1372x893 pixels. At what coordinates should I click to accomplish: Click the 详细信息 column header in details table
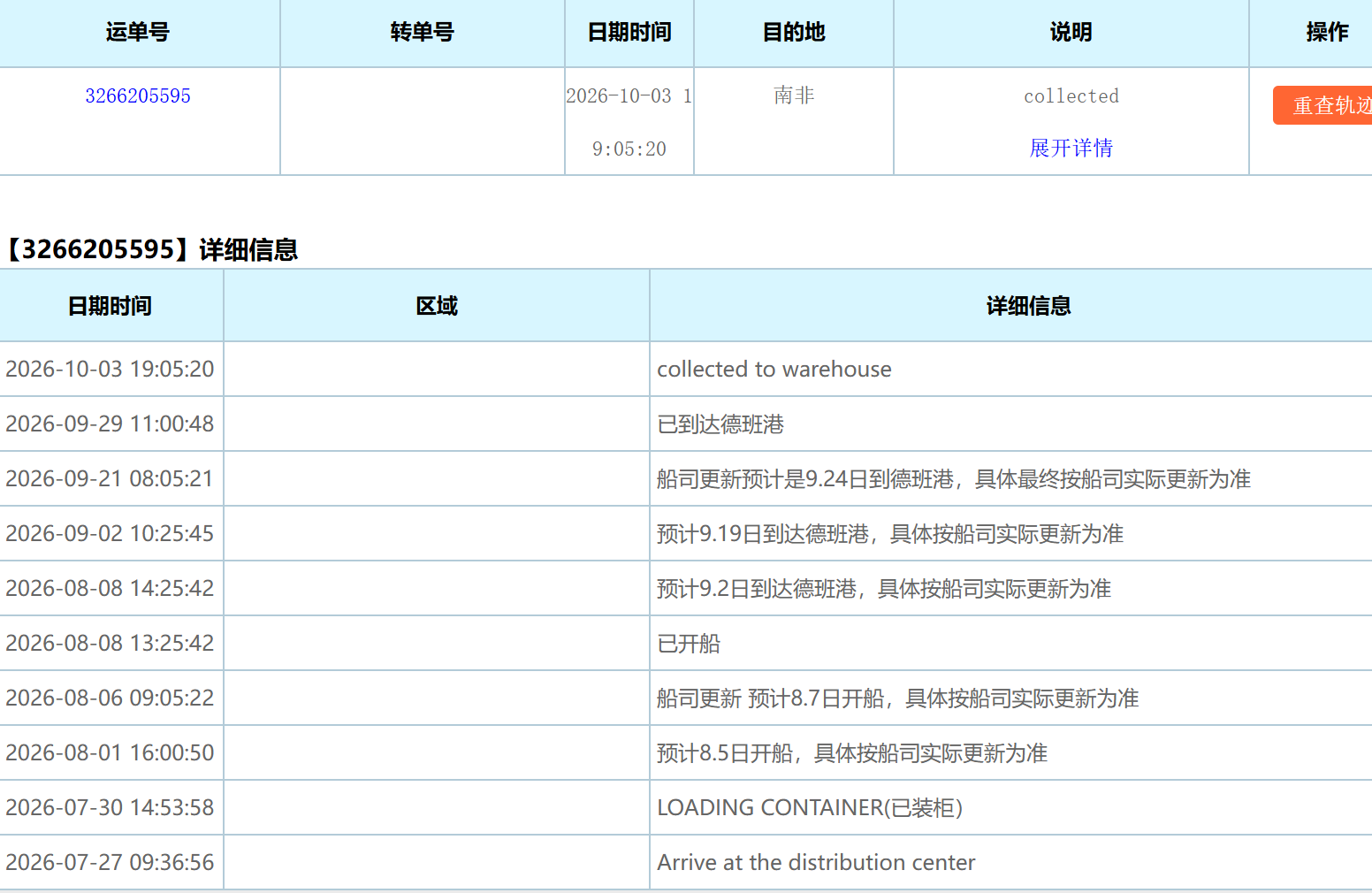[x=1028, y=306]
